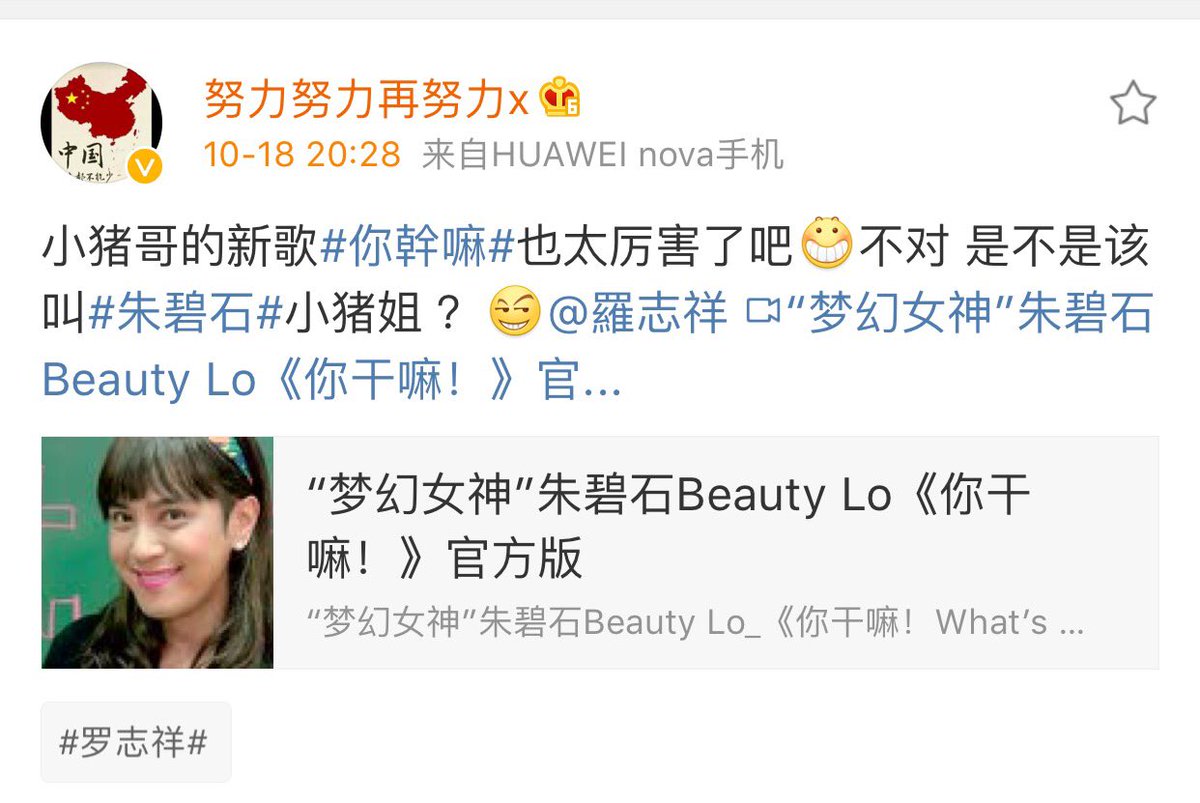Tap the orange verified badge on avatar
Image resolution: width=1200 pixels, height=803 pixels.
(x=145, y=167)
